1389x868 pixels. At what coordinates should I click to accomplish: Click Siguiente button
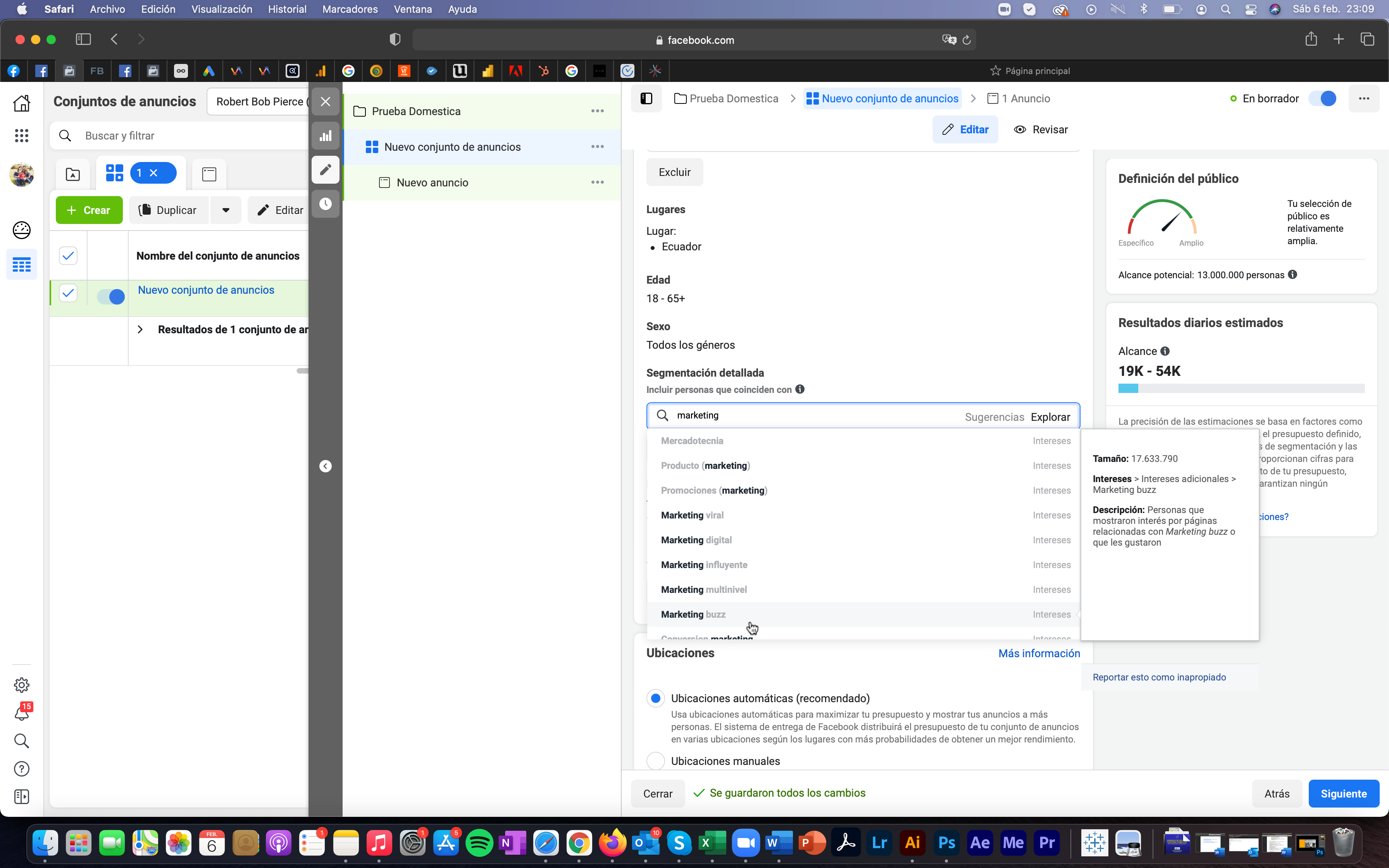click(1344, 793)
